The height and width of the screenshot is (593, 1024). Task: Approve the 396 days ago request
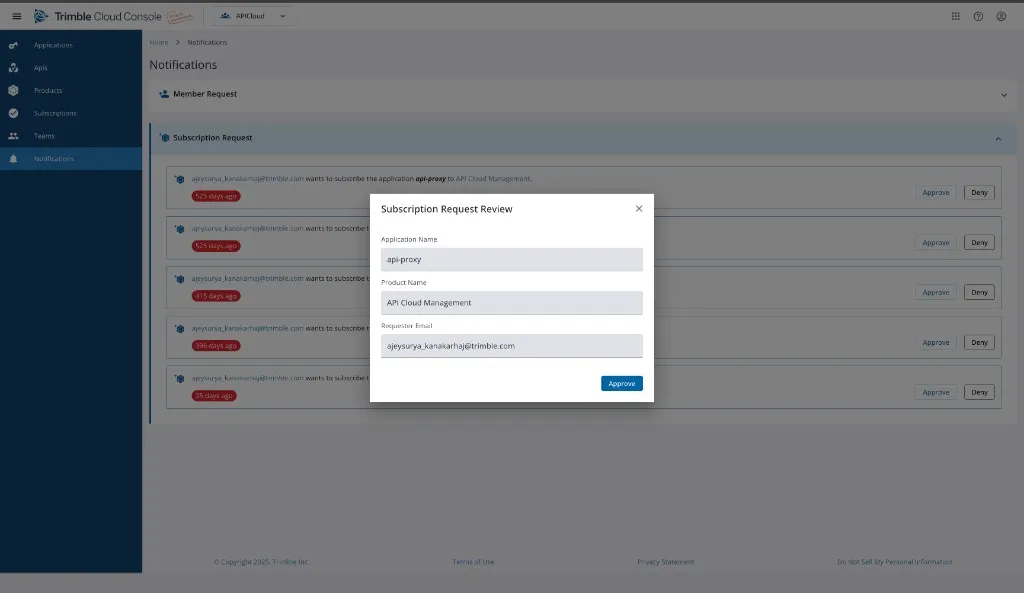pos(936,342)
